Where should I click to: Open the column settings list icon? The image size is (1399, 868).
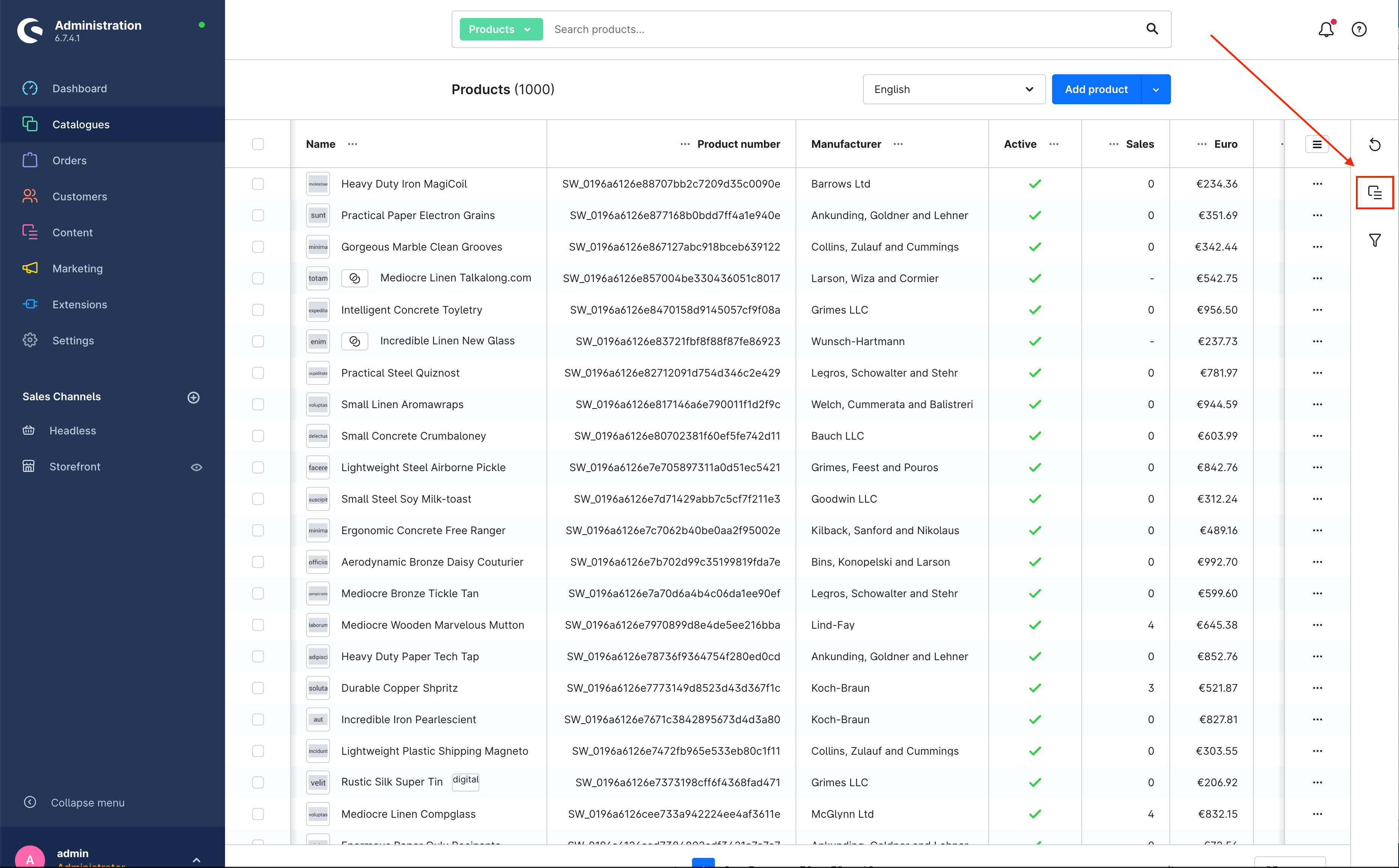pyautogui.click(x=1316, y=144)
